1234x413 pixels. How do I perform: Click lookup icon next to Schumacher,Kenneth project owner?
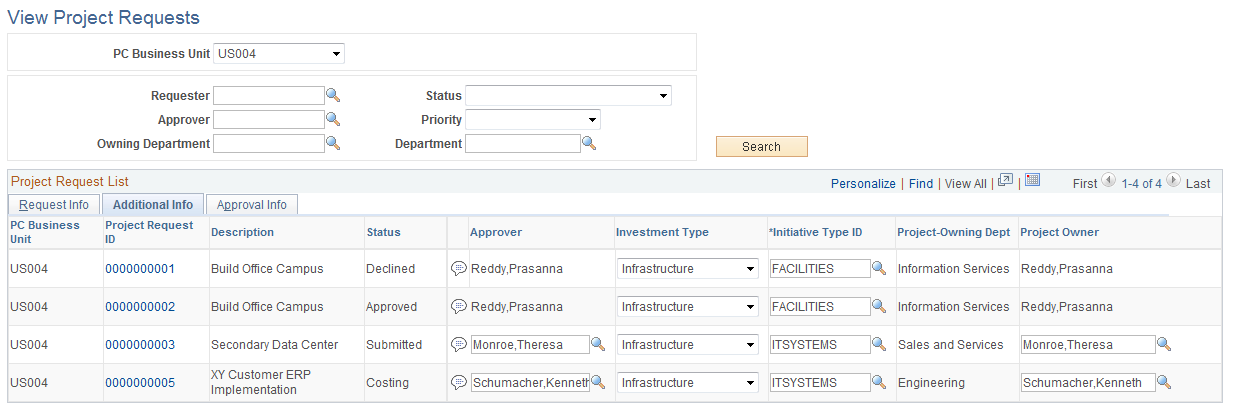point(1163,382)
